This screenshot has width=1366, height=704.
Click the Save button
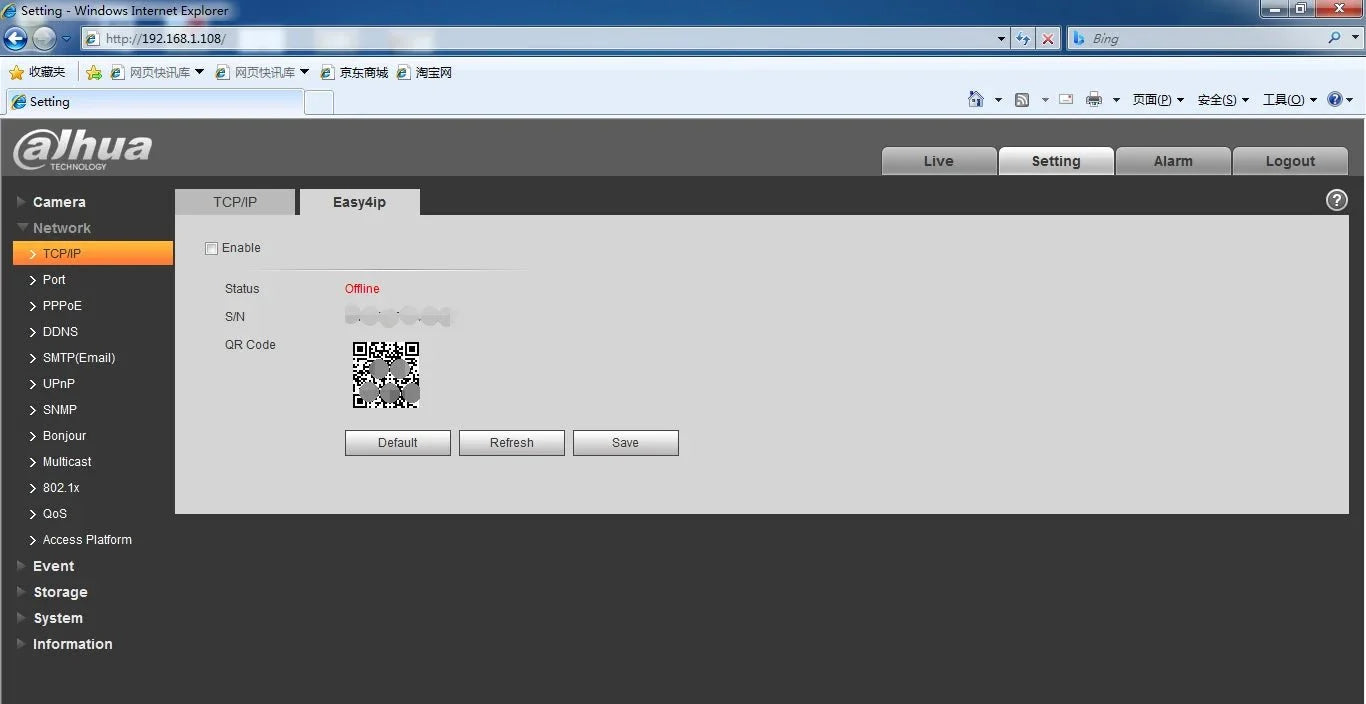tap(626, 443)
